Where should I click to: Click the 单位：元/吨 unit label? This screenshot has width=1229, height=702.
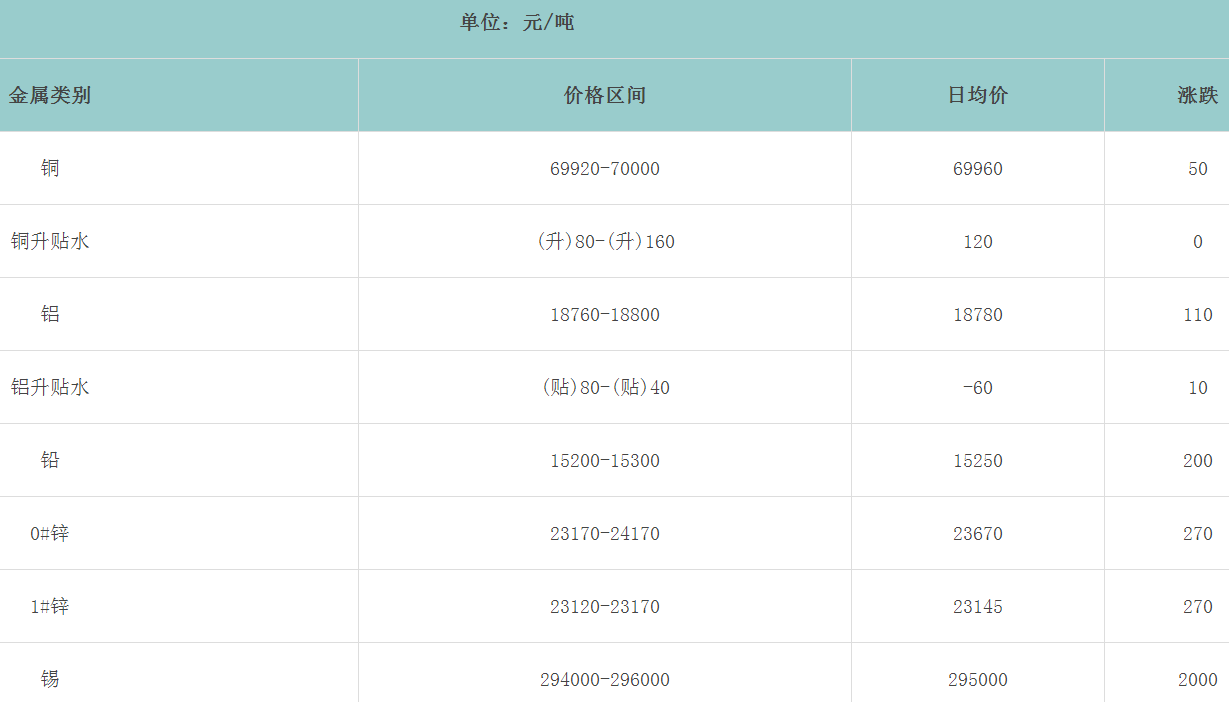coord(517,22)
